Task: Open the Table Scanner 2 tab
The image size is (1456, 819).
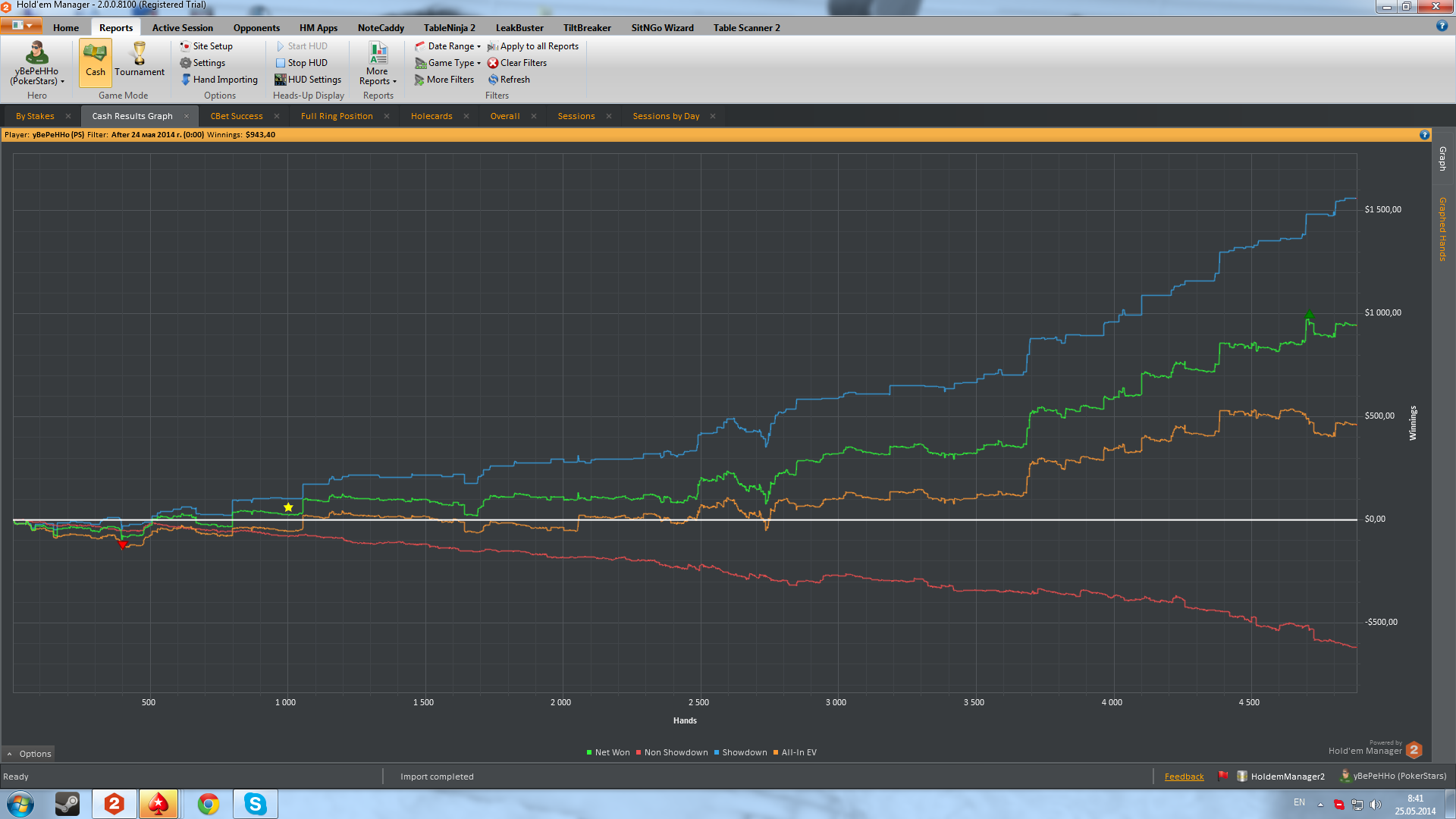Action: (746, 28)
